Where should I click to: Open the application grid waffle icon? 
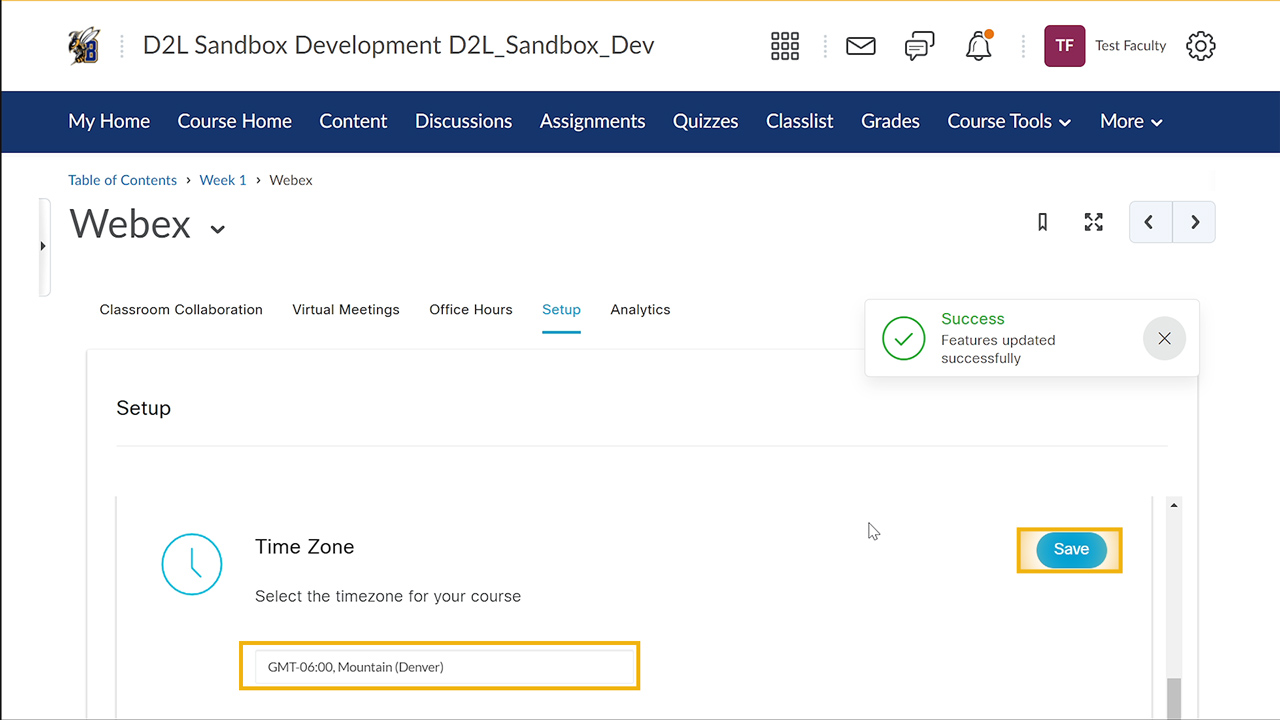coord(785,45)
